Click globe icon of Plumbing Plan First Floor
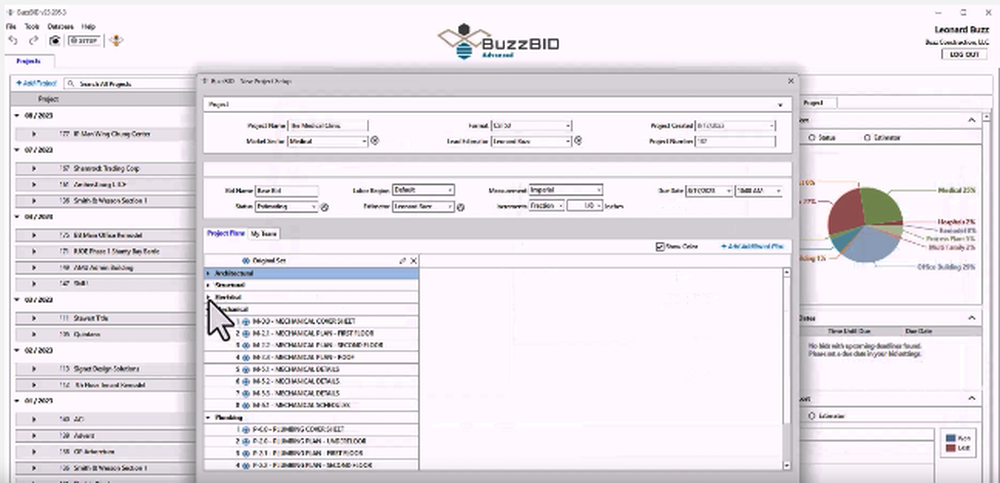 [246, 453]
